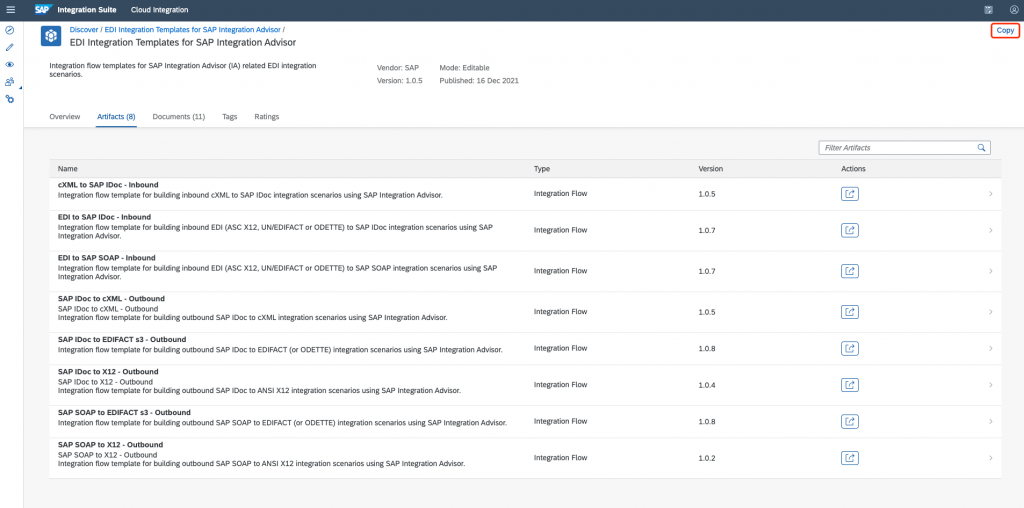This screenshot has height=508, width=1024.
Task: Open the Design pencil icon in sidebar
Action: (9, 48)
